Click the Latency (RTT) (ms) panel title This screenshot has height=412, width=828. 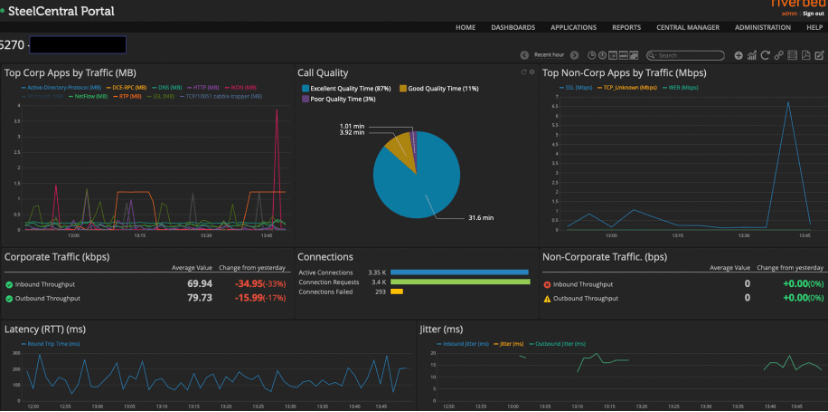coord(45,330)
